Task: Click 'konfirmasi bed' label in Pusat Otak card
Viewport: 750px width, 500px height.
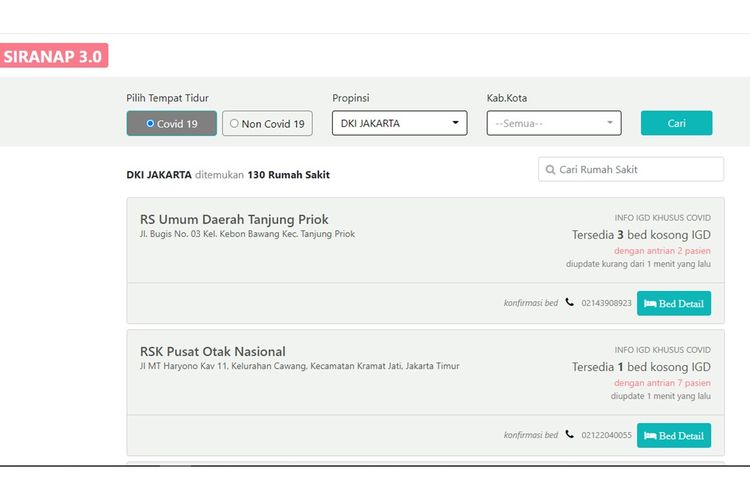Action: pyautogui.click(x=530, y=435)
